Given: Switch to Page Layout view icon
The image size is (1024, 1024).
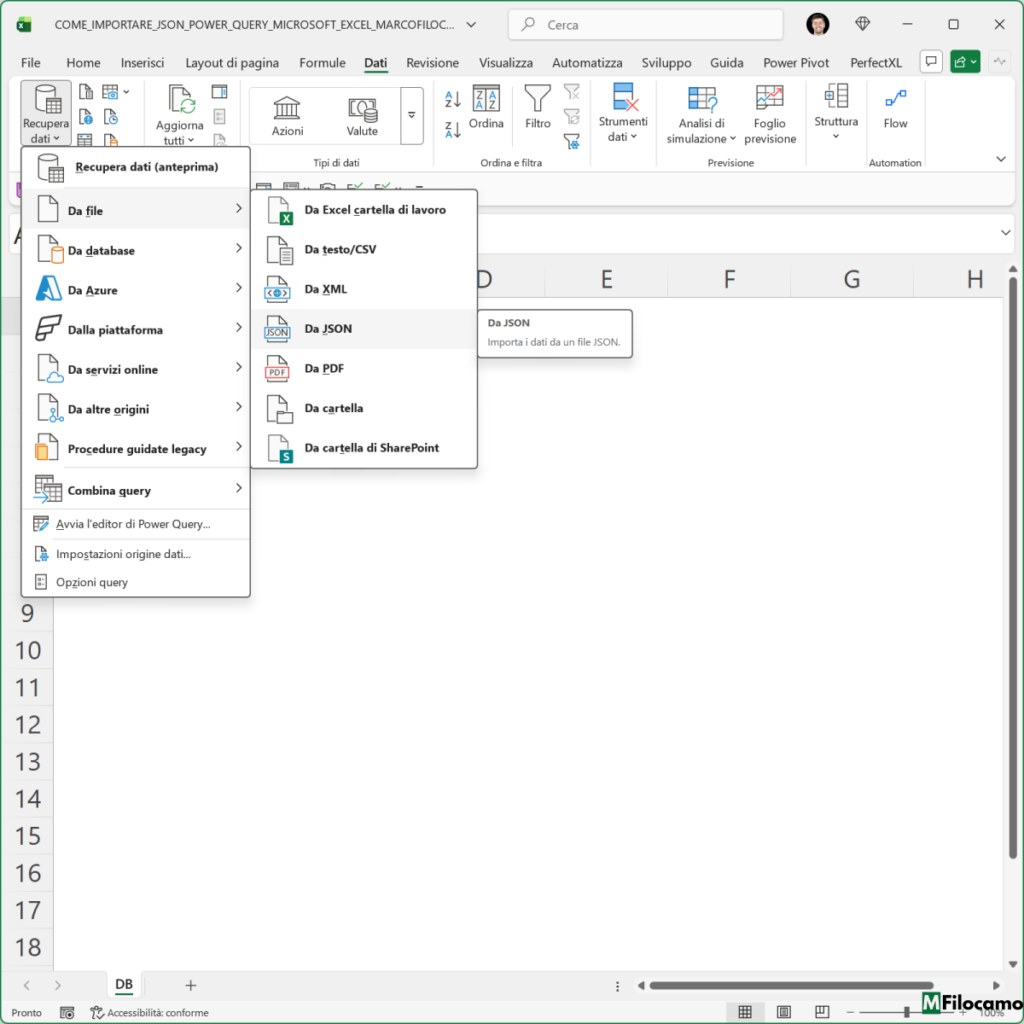Looking at the screenshot, I should click(x=784, y=1012).
